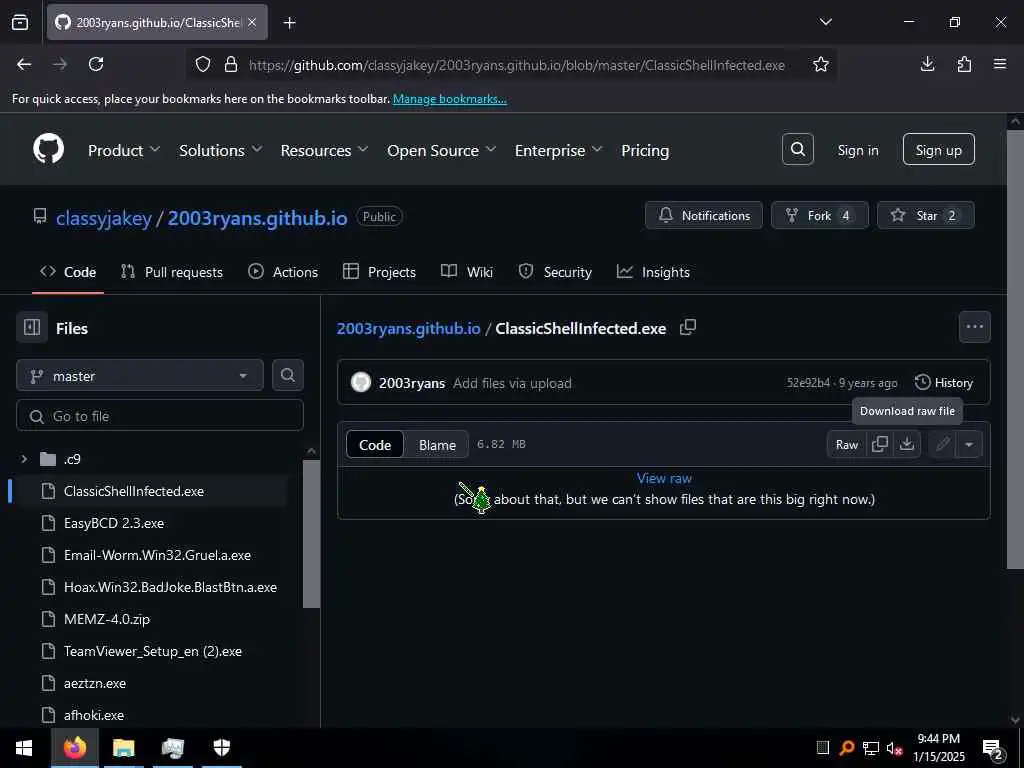Open File Explorer from the taskbar
This screenshot has width=1024, height=768.
(123, 748)
